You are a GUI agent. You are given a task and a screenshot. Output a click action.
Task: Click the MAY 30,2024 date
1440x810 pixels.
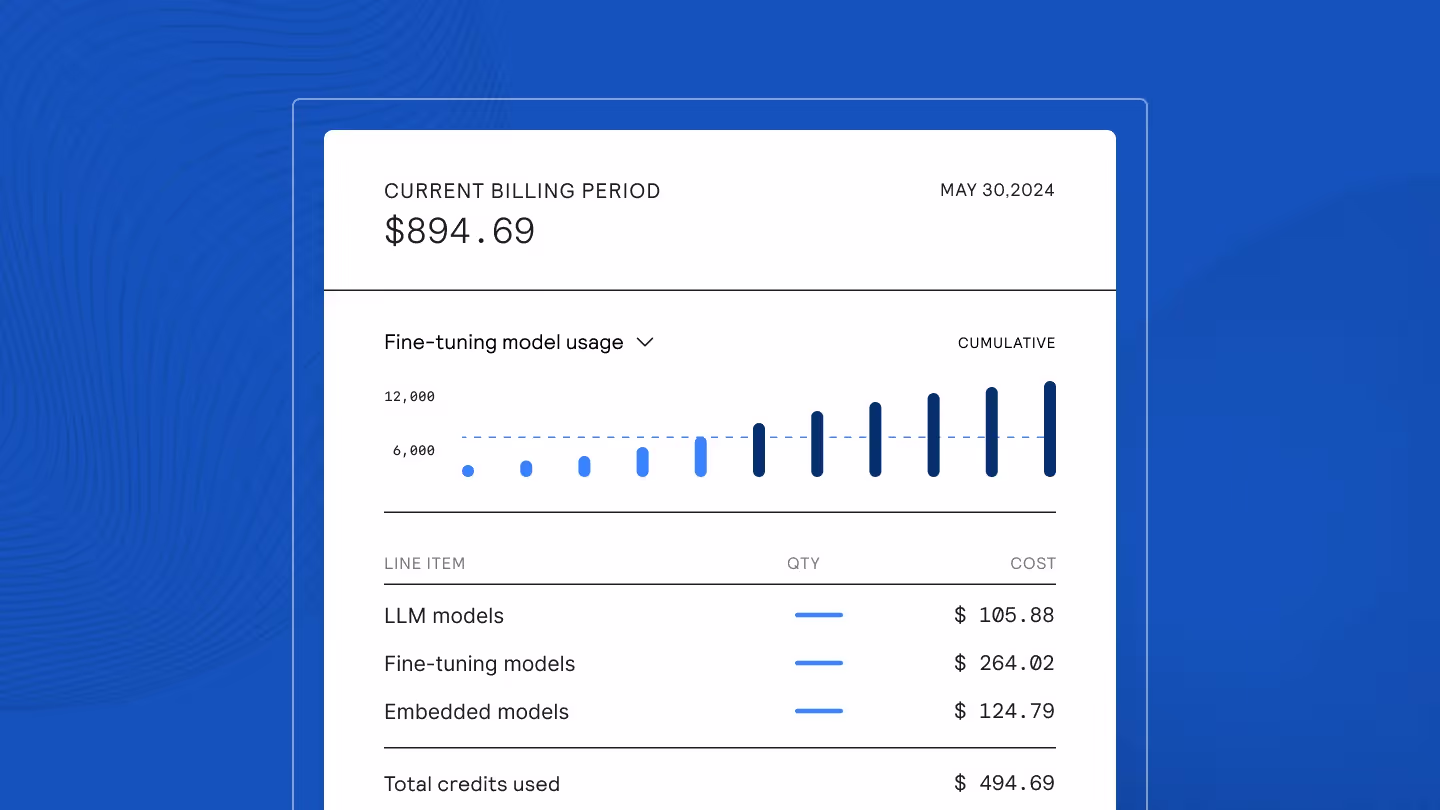pos(997,190)
